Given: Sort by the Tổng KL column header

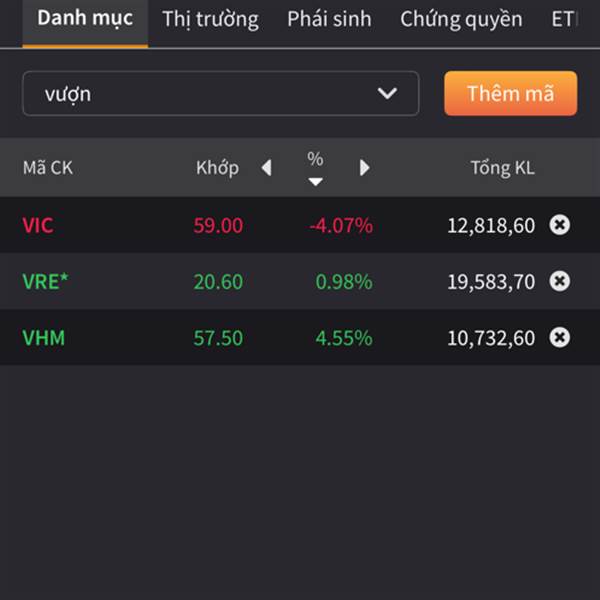Looking at the screenshot, I should coord(502,168).
